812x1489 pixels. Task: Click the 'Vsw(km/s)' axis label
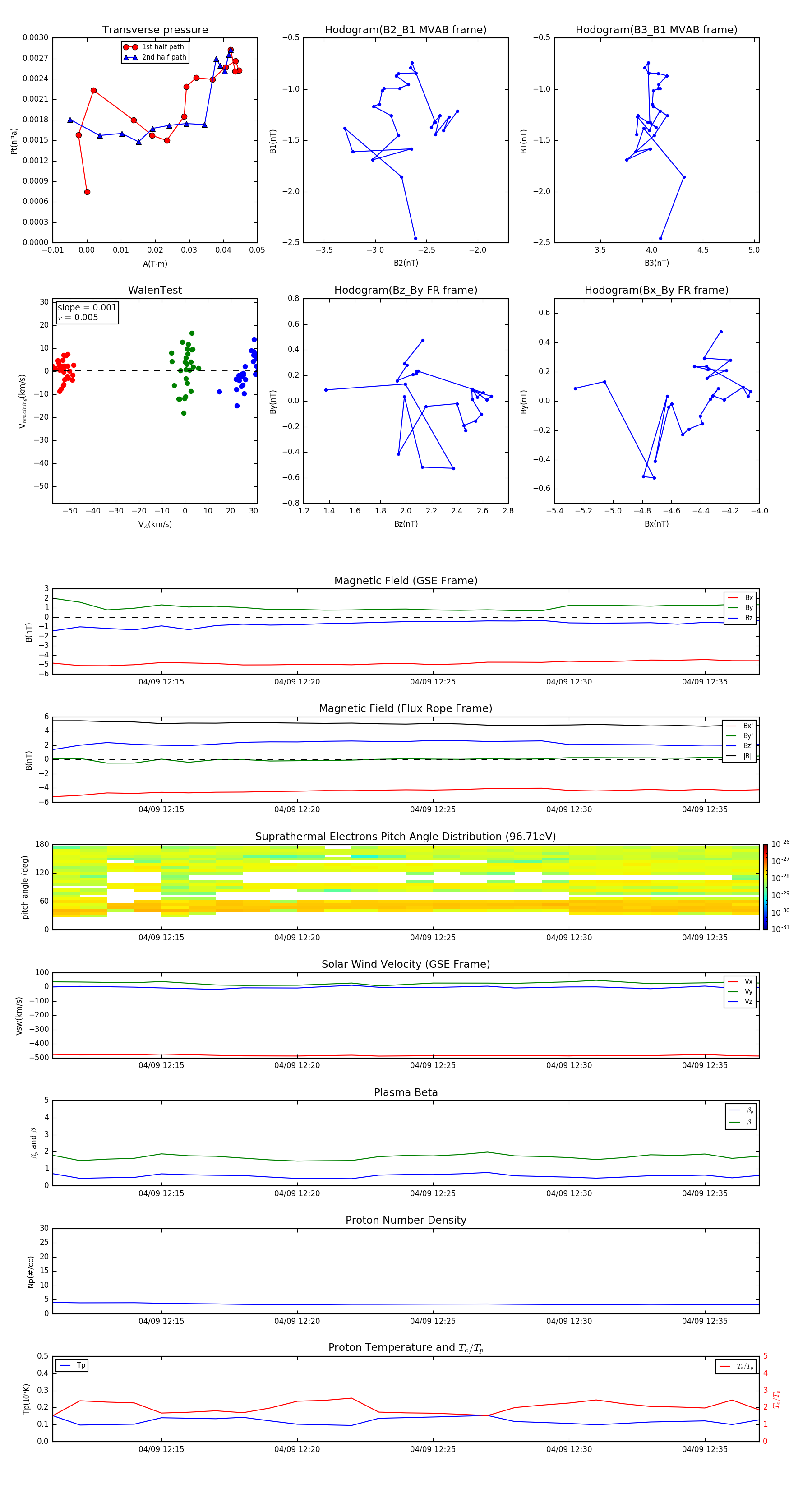click(19, 1016)
